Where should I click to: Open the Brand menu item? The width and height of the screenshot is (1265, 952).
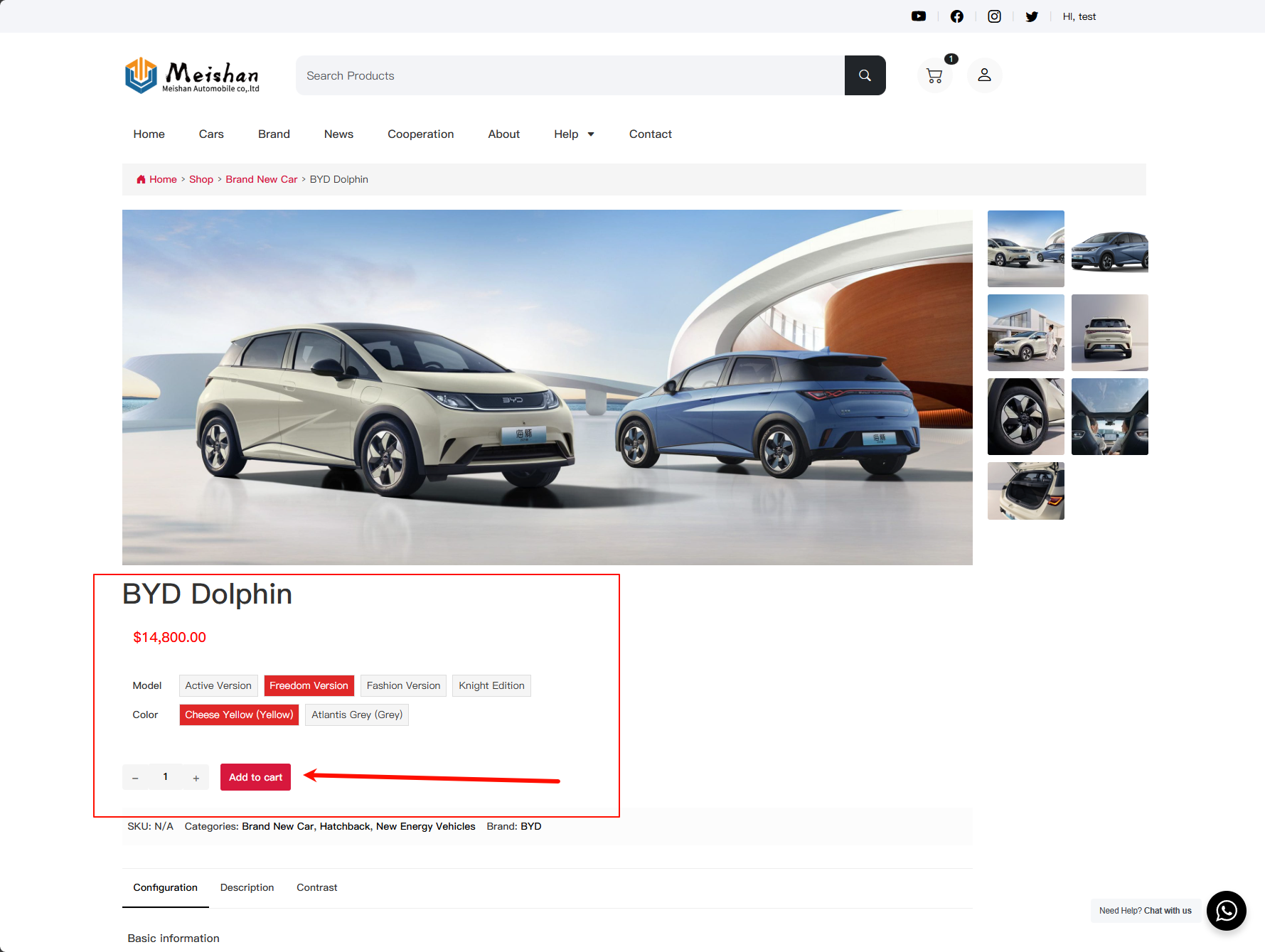pos(274,134)
